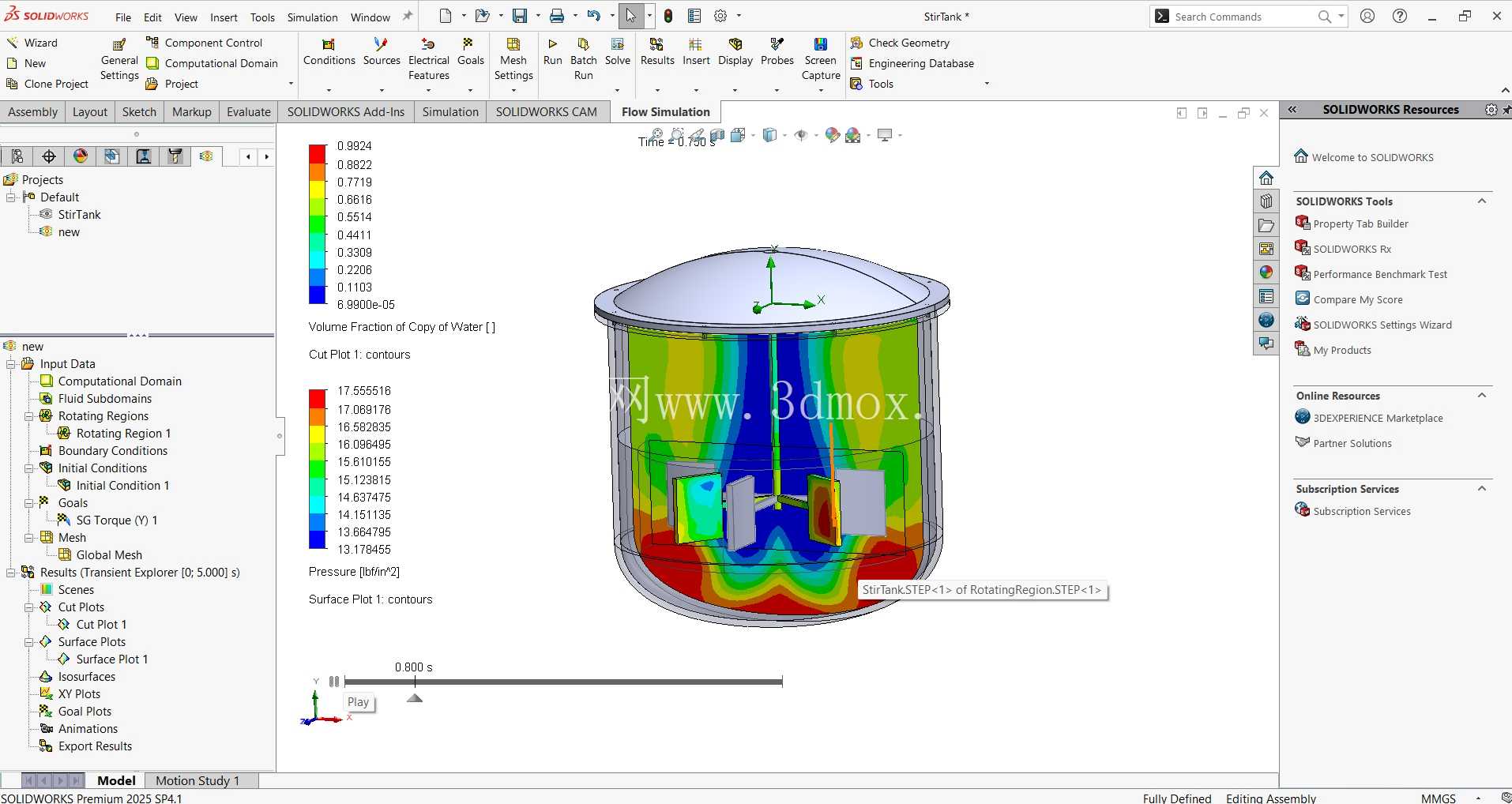
Task: Click the Rebuild traffic light icon
Action: 668,16
